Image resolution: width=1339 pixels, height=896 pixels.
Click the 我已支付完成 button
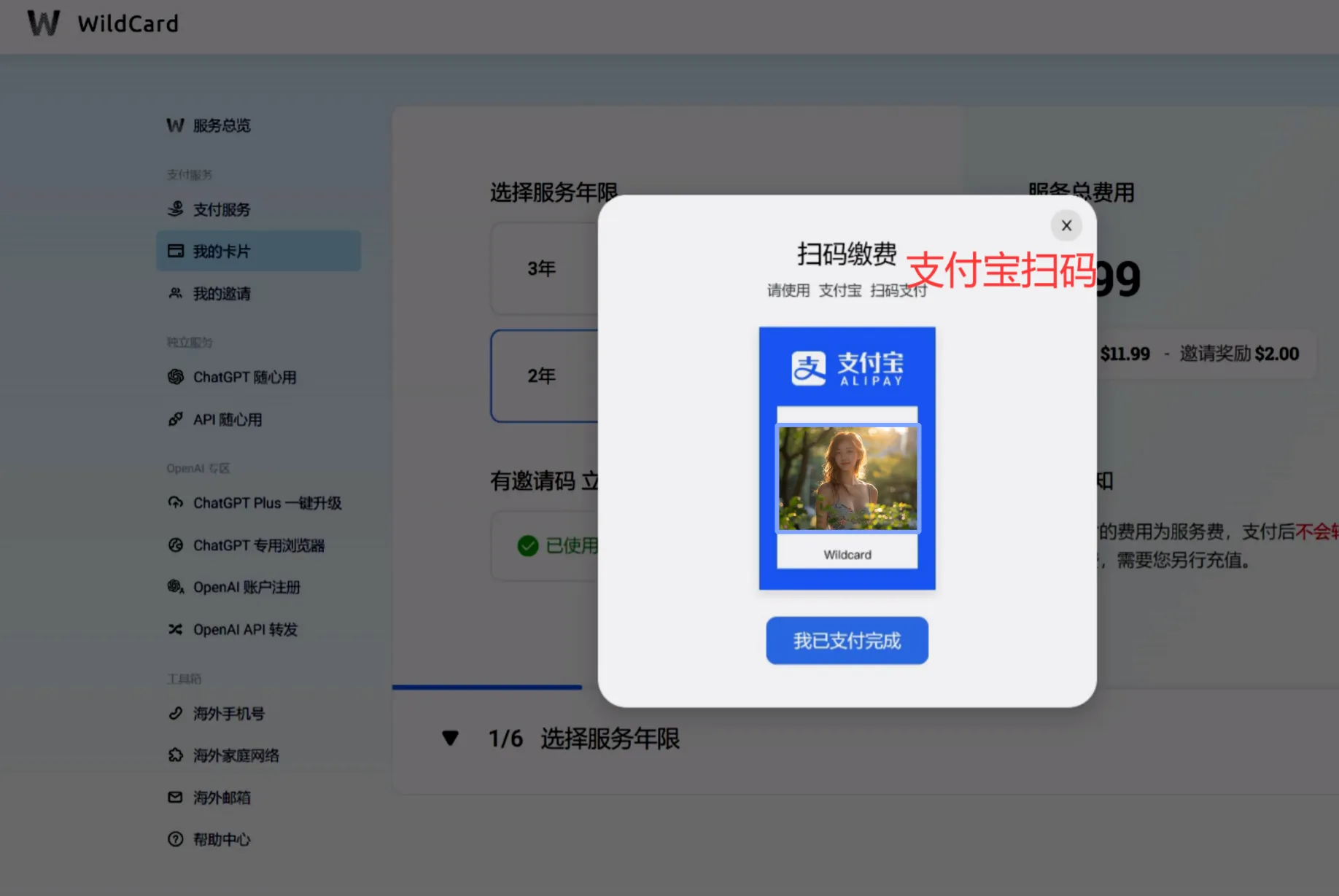point(847,640)
